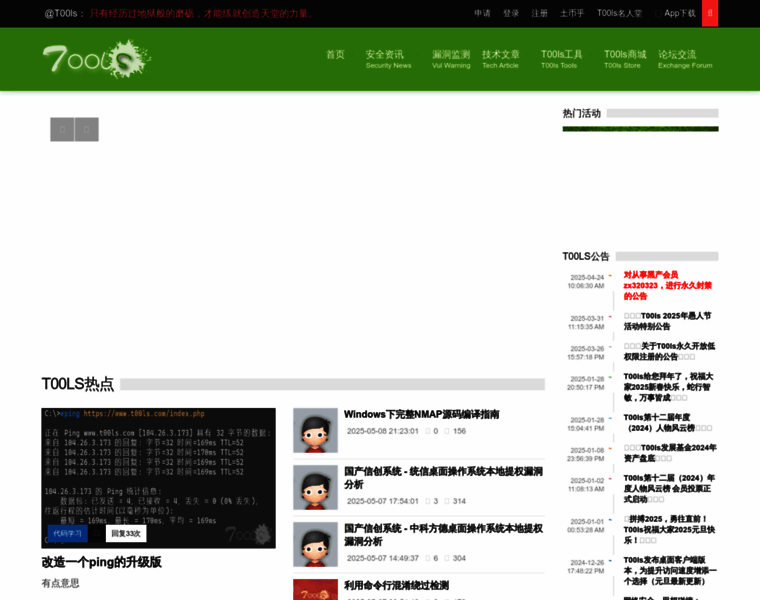Click red thumbnail beside 利用命令行混淆 article
This screenshot has height=600, width=760.
coord(316,589)
